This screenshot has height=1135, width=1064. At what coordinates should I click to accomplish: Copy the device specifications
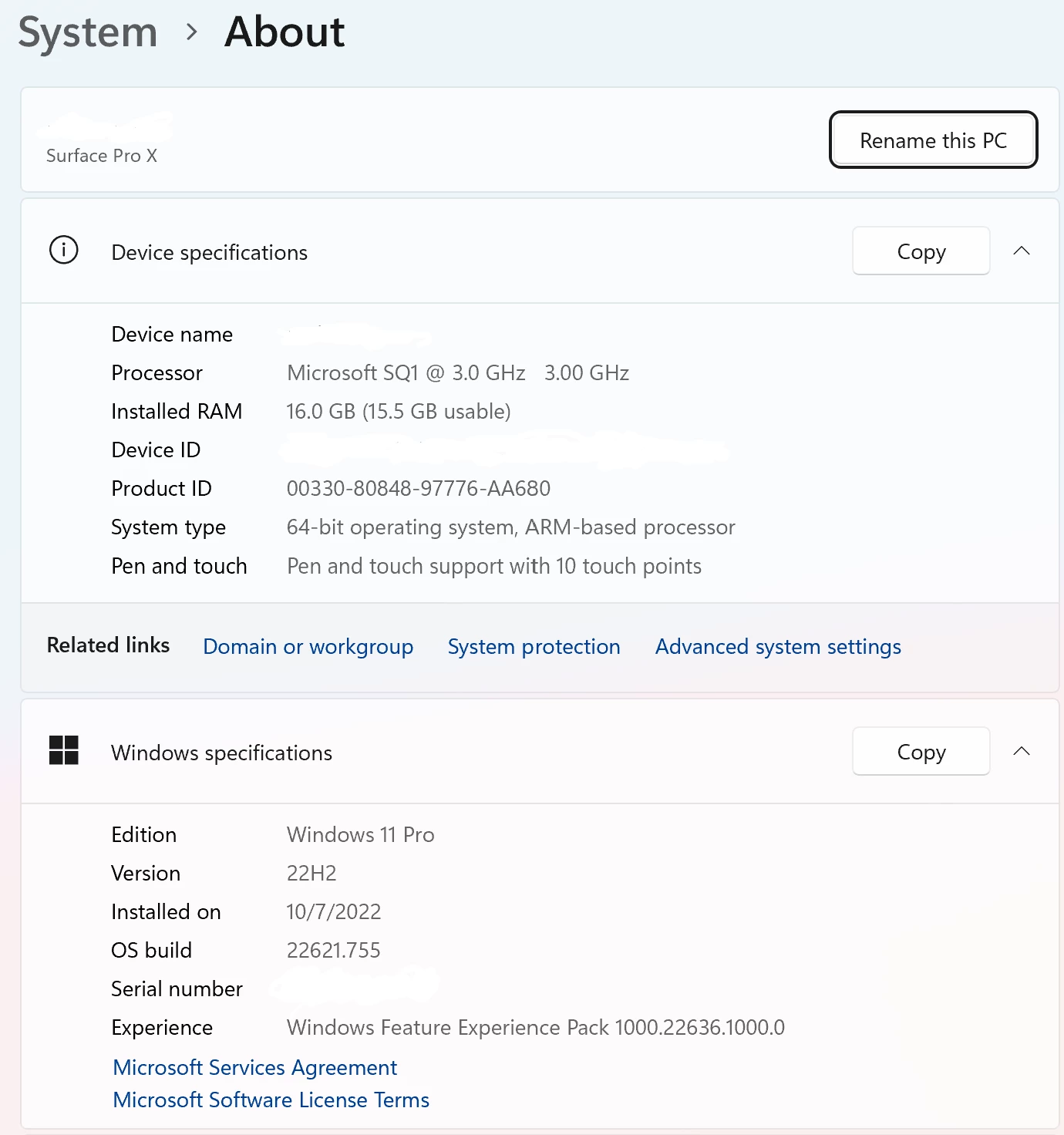coord(921,251)
